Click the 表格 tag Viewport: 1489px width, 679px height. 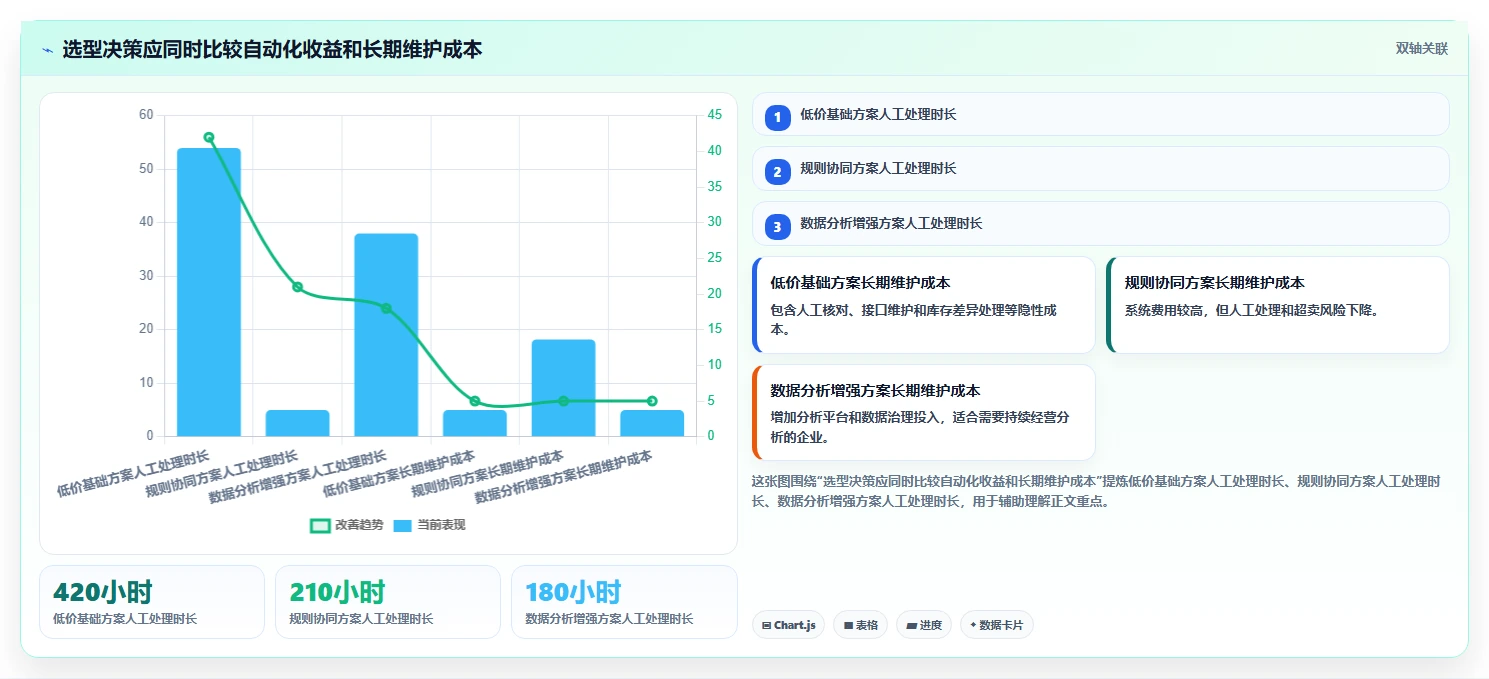(x=860, y=625)
